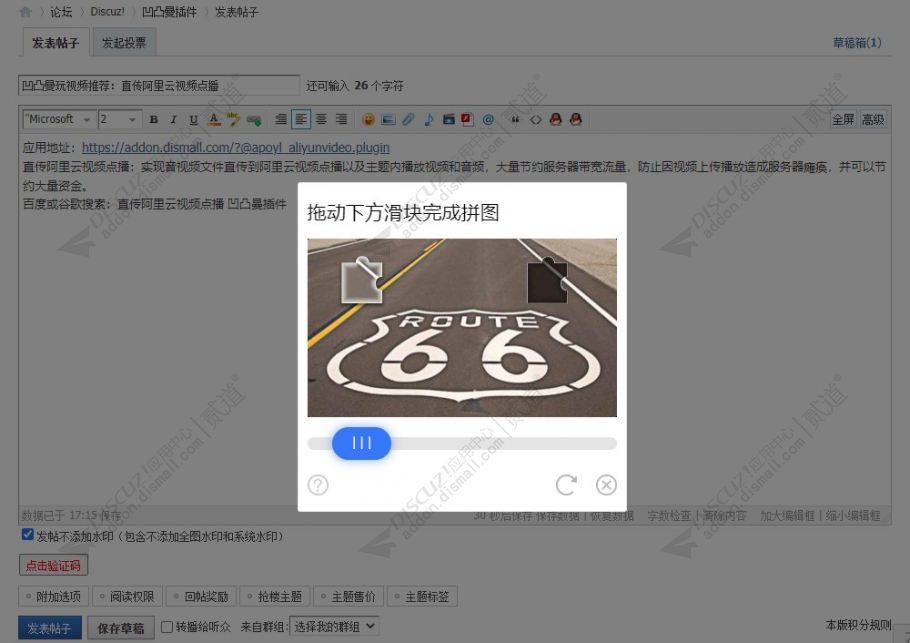This screenshot has width=910, height=643.
Task: Click the captcha help question icon
Action: click(x=318, y=485)
